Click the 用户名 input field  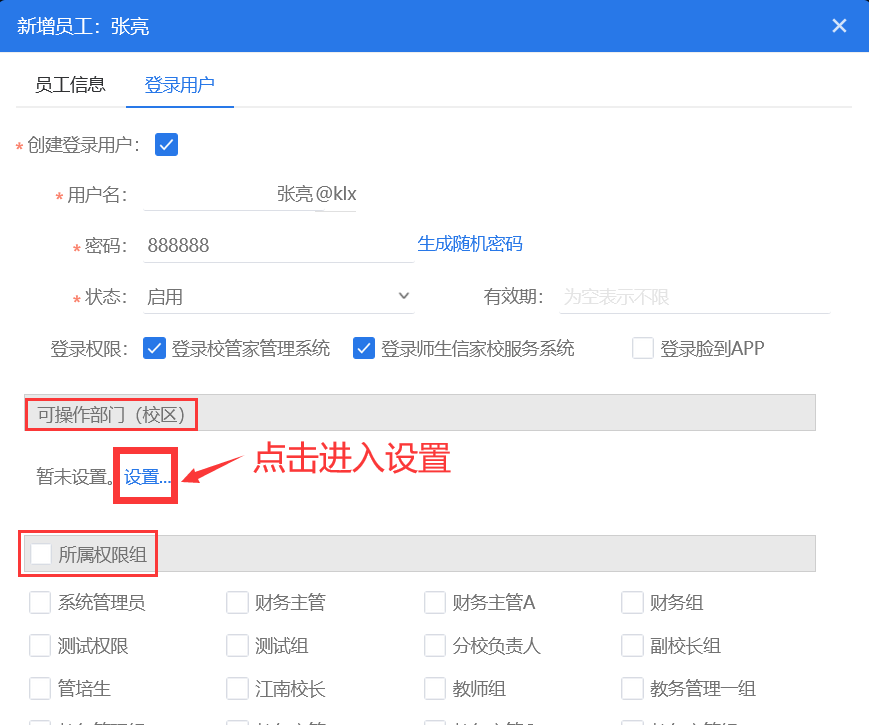click(252, 194)
